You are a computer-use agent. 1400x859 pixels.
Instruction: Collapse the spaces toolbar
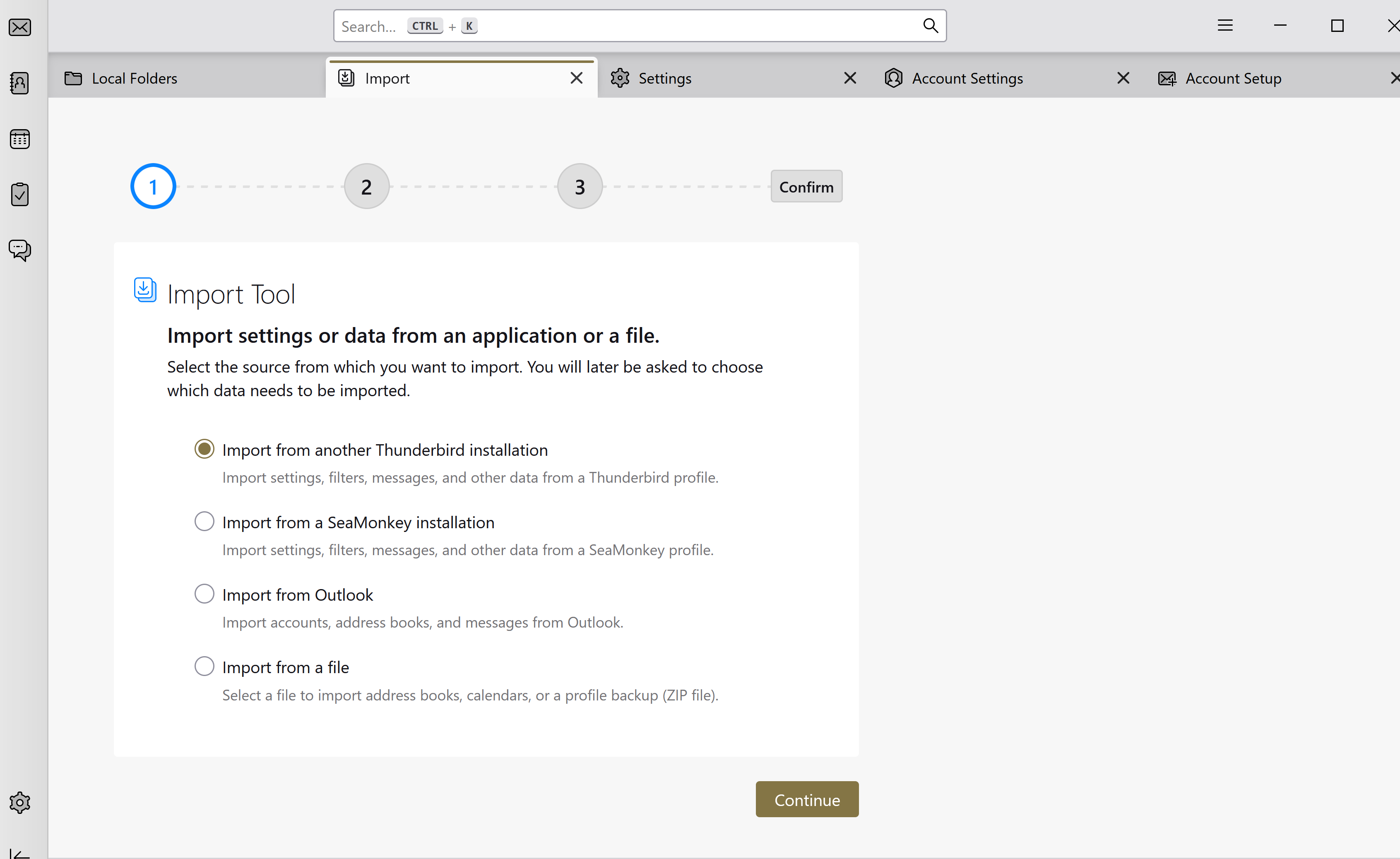[x=20, y=853]
